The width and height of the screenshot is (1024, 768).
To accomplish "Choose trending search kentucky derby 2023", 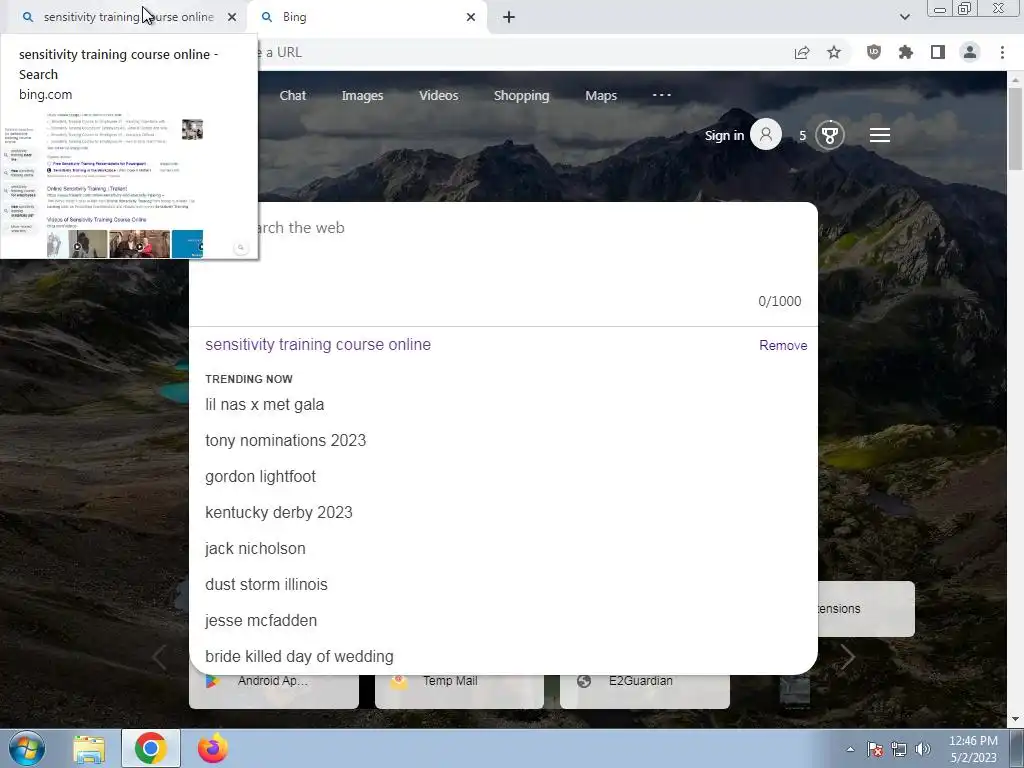I will point(279,513).
